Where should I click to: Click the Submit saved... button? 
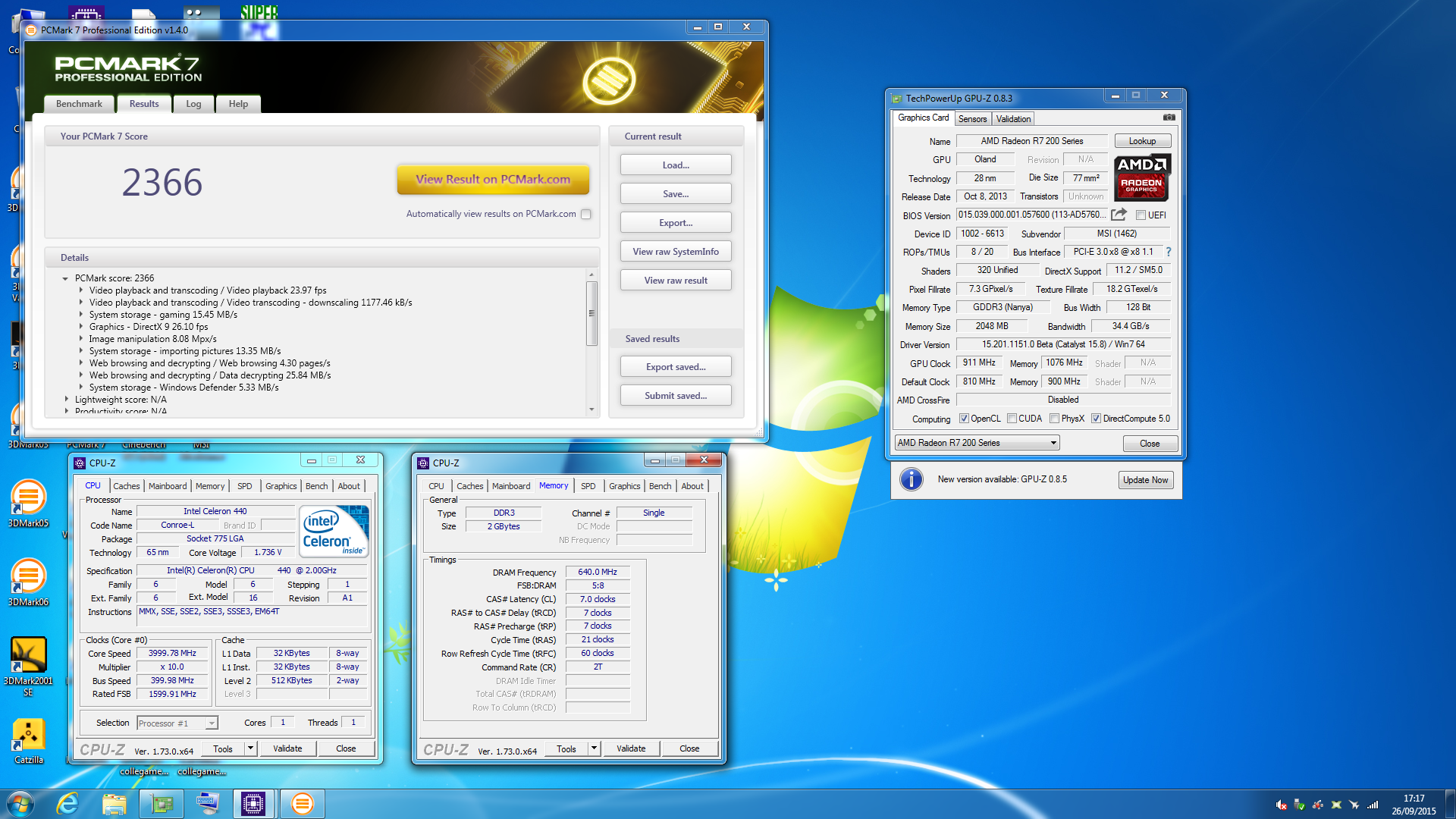tap(676, 396)
